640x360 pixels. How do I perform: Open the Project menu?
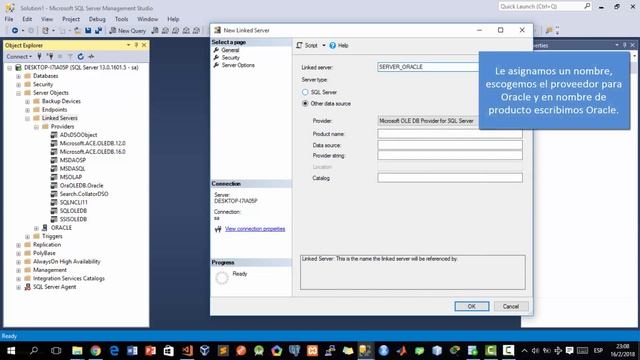click(x=71, y=19)
